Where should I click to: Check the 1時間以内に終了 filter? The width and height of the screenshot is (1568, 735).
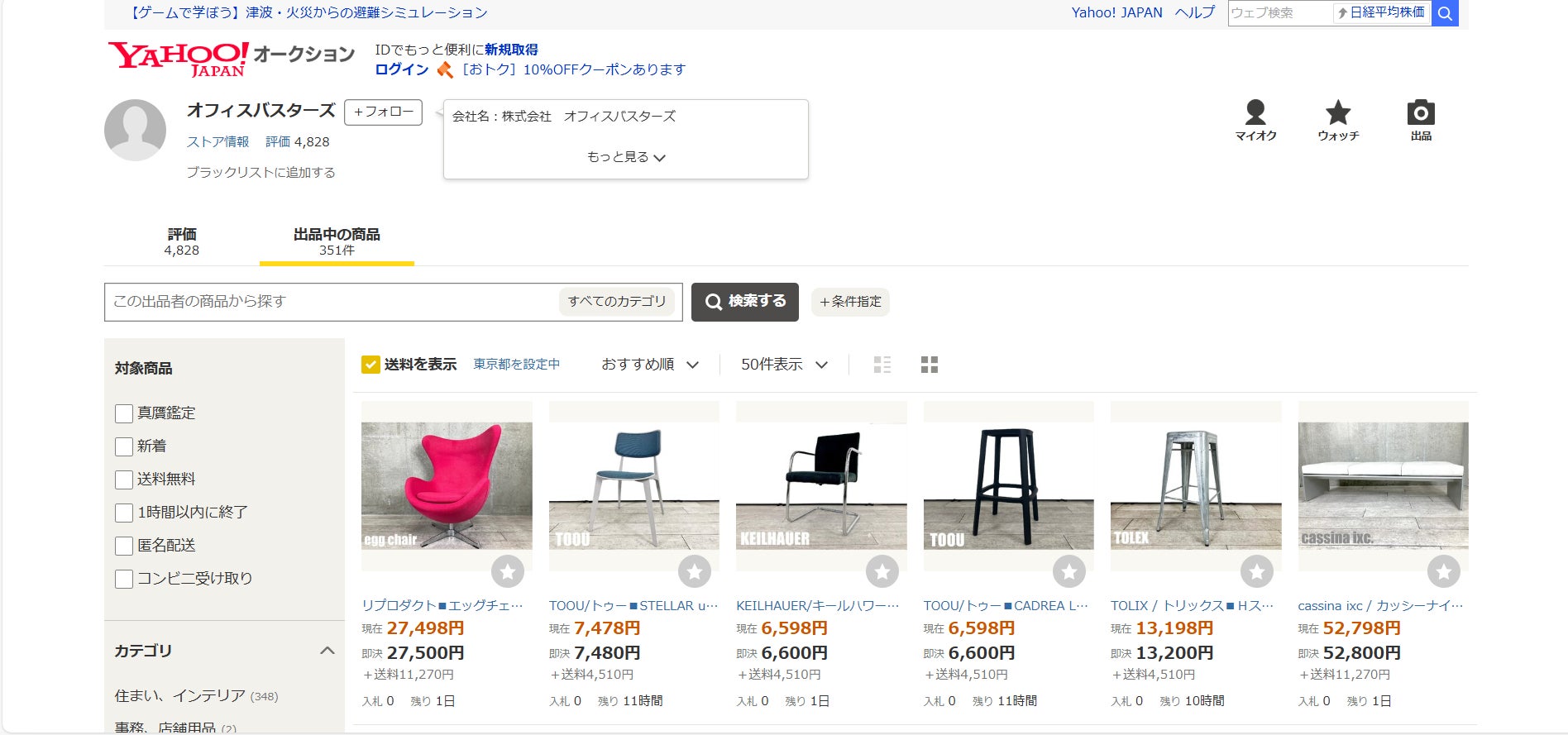click(x=124, y=513)
